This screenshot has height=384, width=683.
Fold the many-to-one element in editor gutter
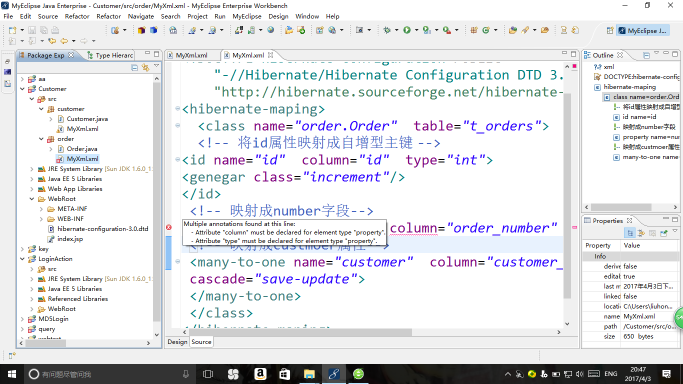click(x=178, y=262)
